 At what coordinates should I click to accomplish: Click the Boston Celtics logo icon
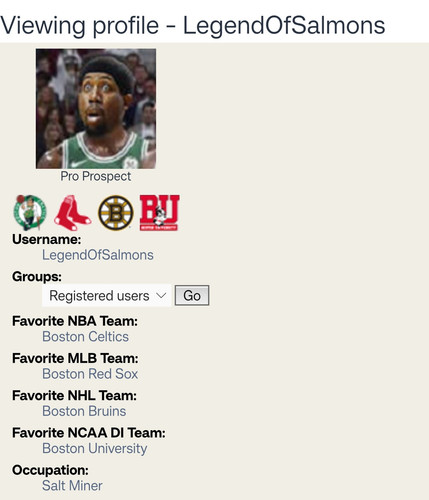[30, 213]
